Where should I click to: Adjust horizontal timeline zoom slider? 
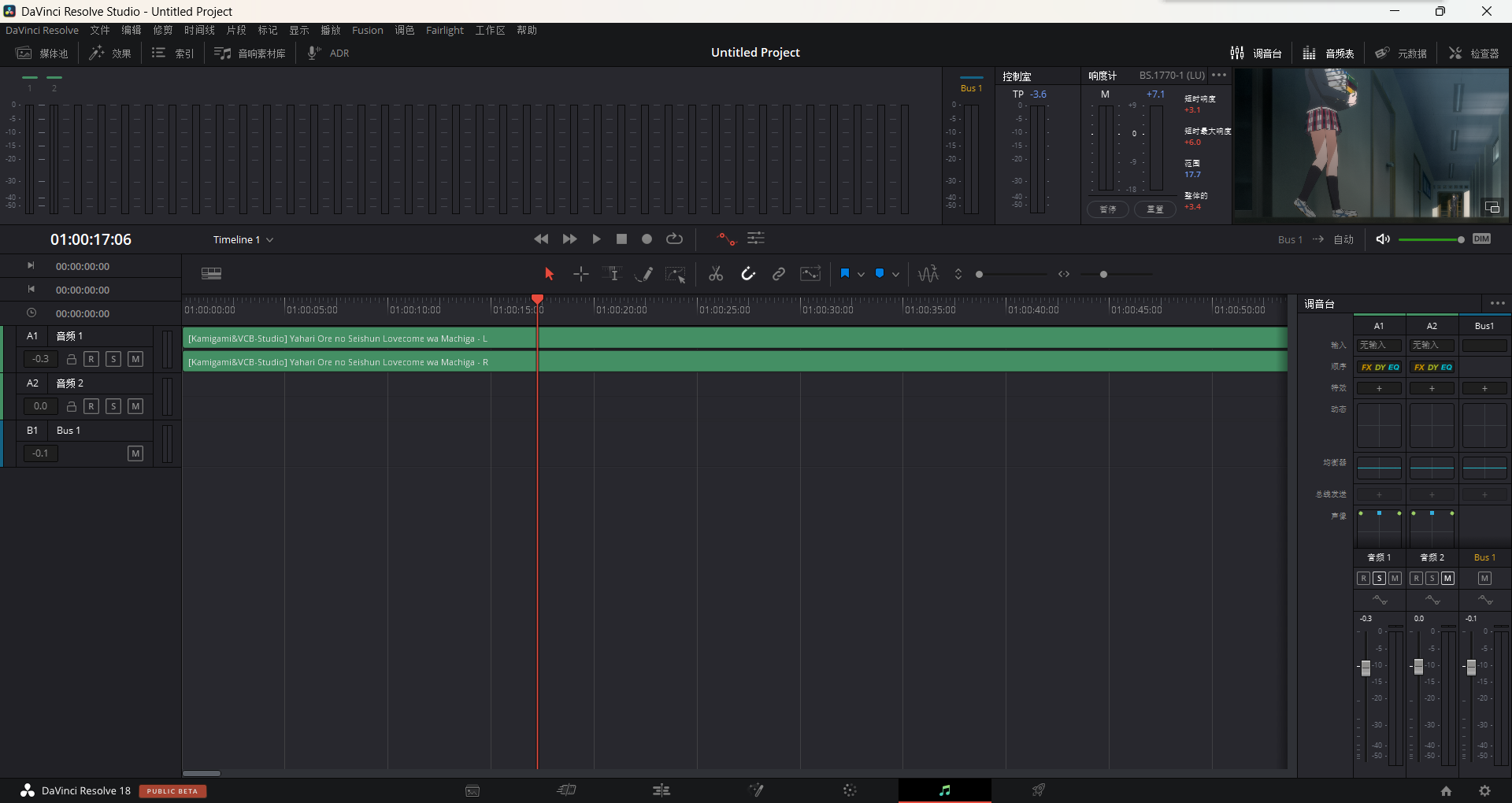(1103, 275)
